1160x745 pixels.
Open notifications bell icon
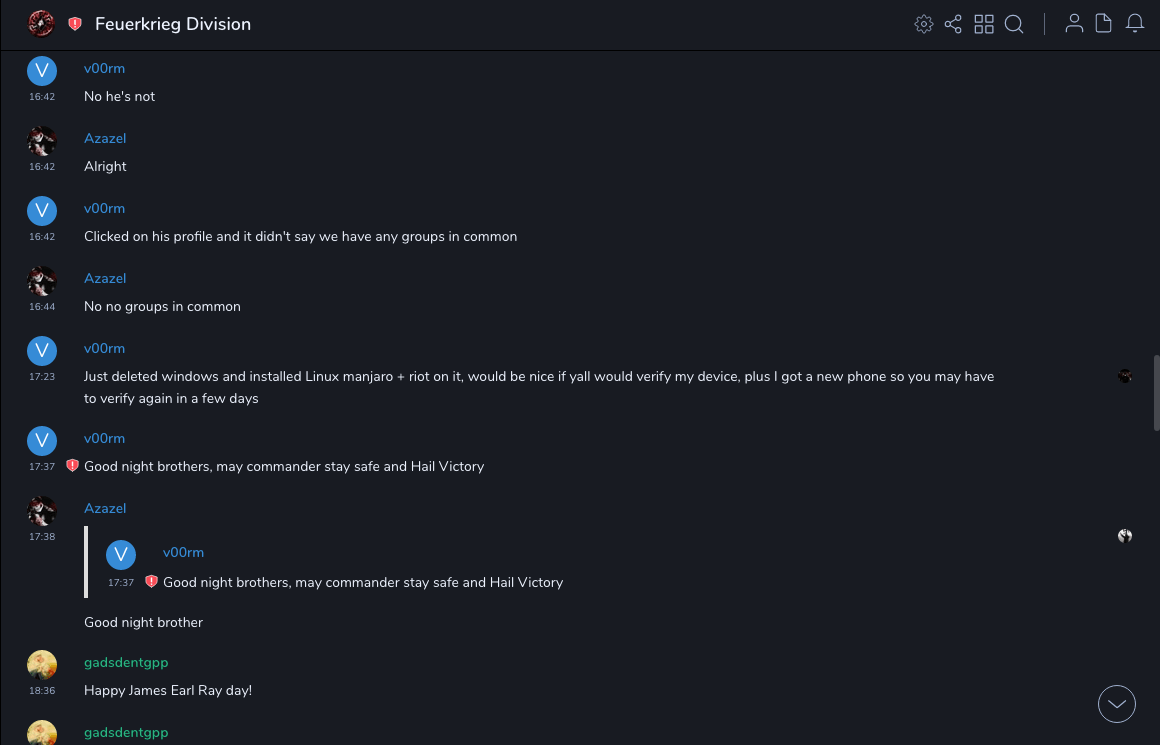pos(1135,24)
